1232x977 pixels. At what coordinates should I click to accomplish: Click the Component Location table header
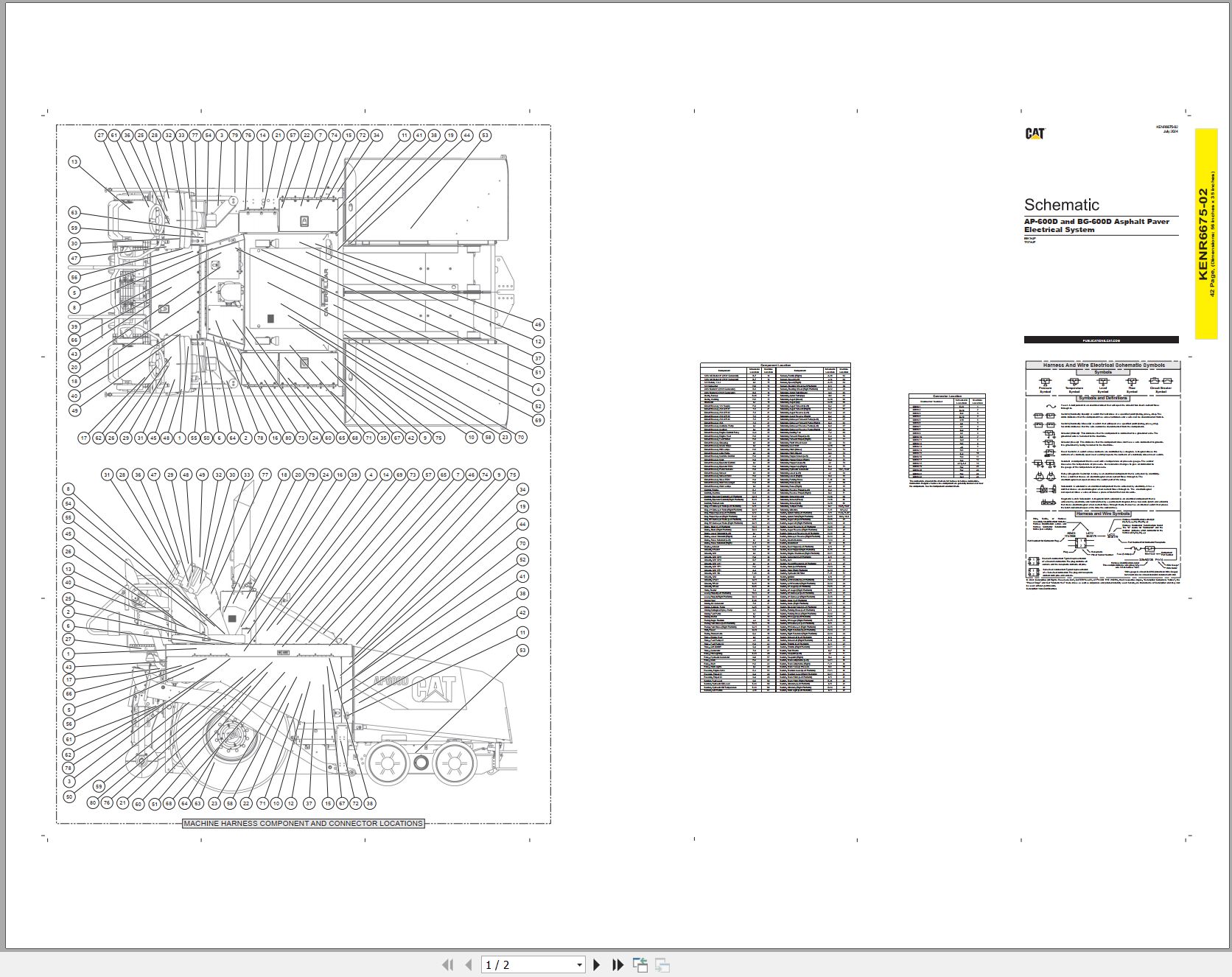click(x=775, y=365)
